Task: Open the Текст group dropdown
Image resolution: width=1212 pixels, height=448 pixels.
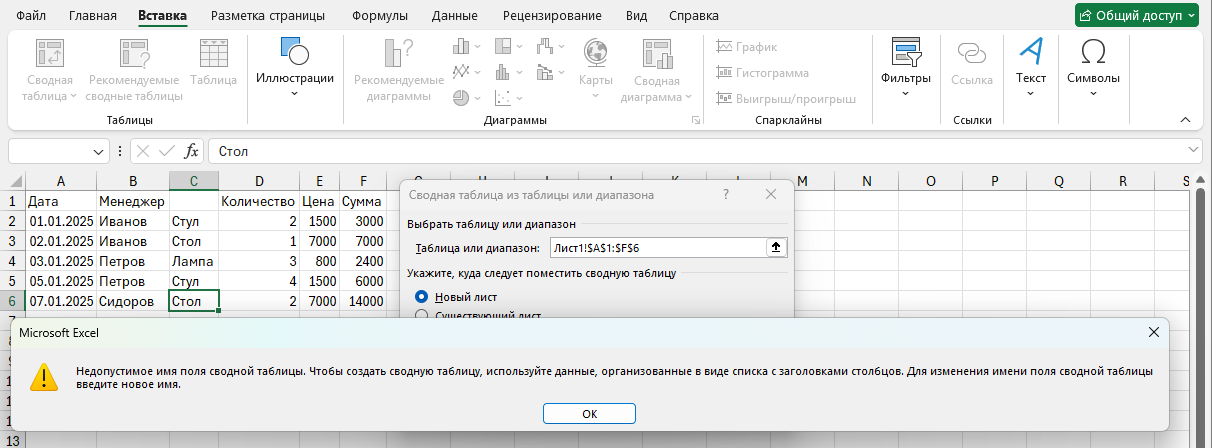Action: click(1031, 68)
